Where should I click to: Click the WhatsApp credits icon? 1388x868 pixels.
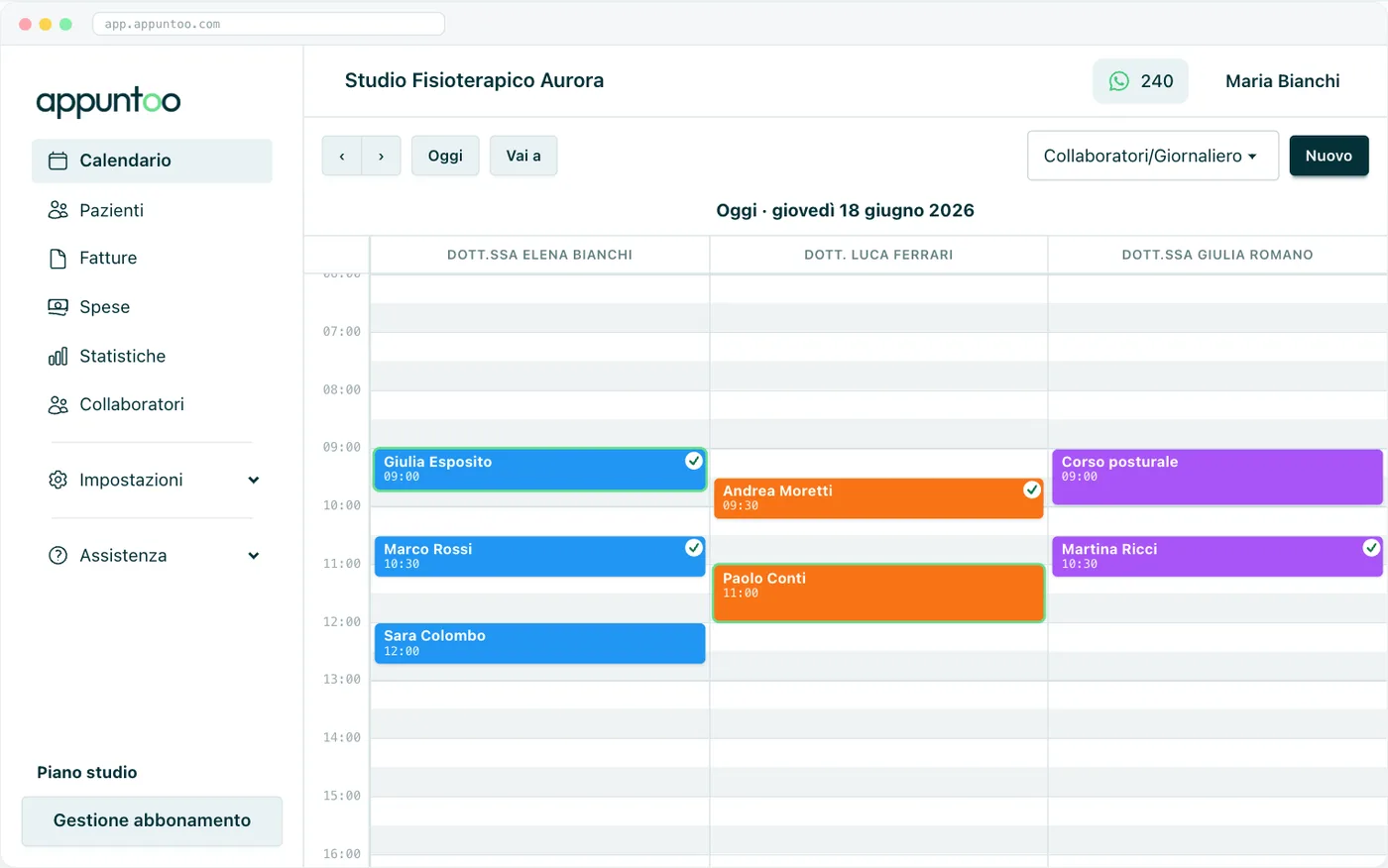[1119, 81]
